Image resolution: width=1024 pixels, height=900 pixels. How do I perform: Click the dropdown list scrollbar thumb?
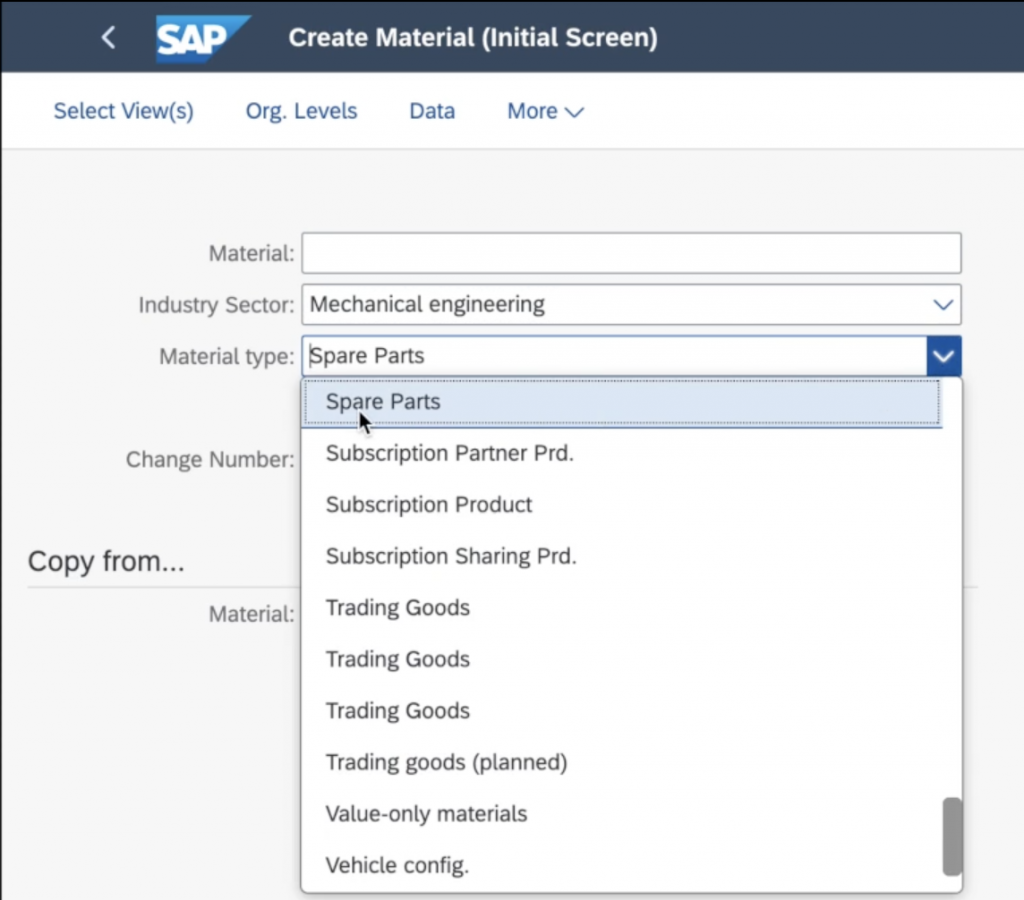[x=952, y=836]
